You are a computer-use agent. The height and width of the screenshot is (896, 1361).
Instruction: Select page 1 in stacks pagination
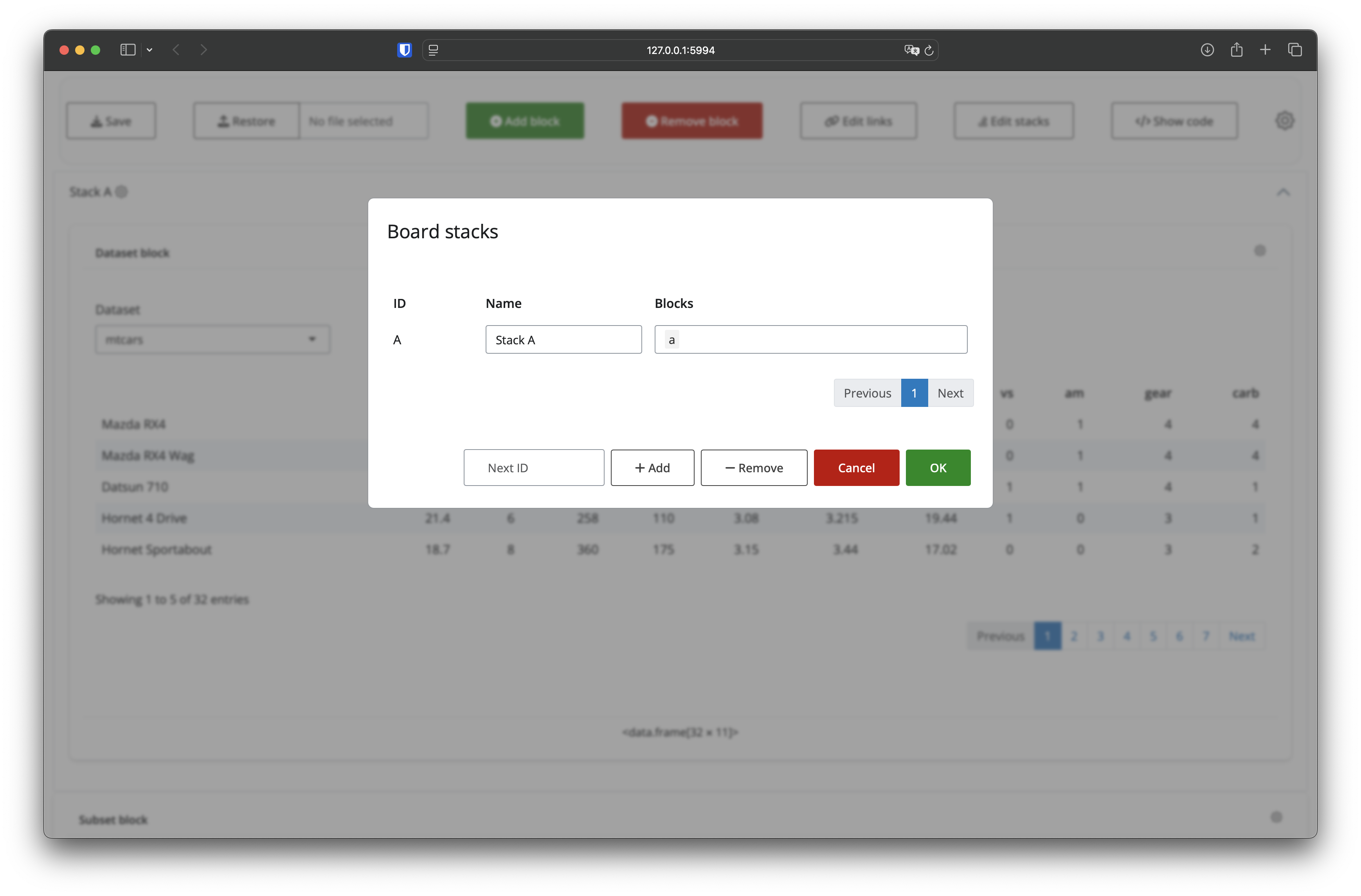point(914,393)
